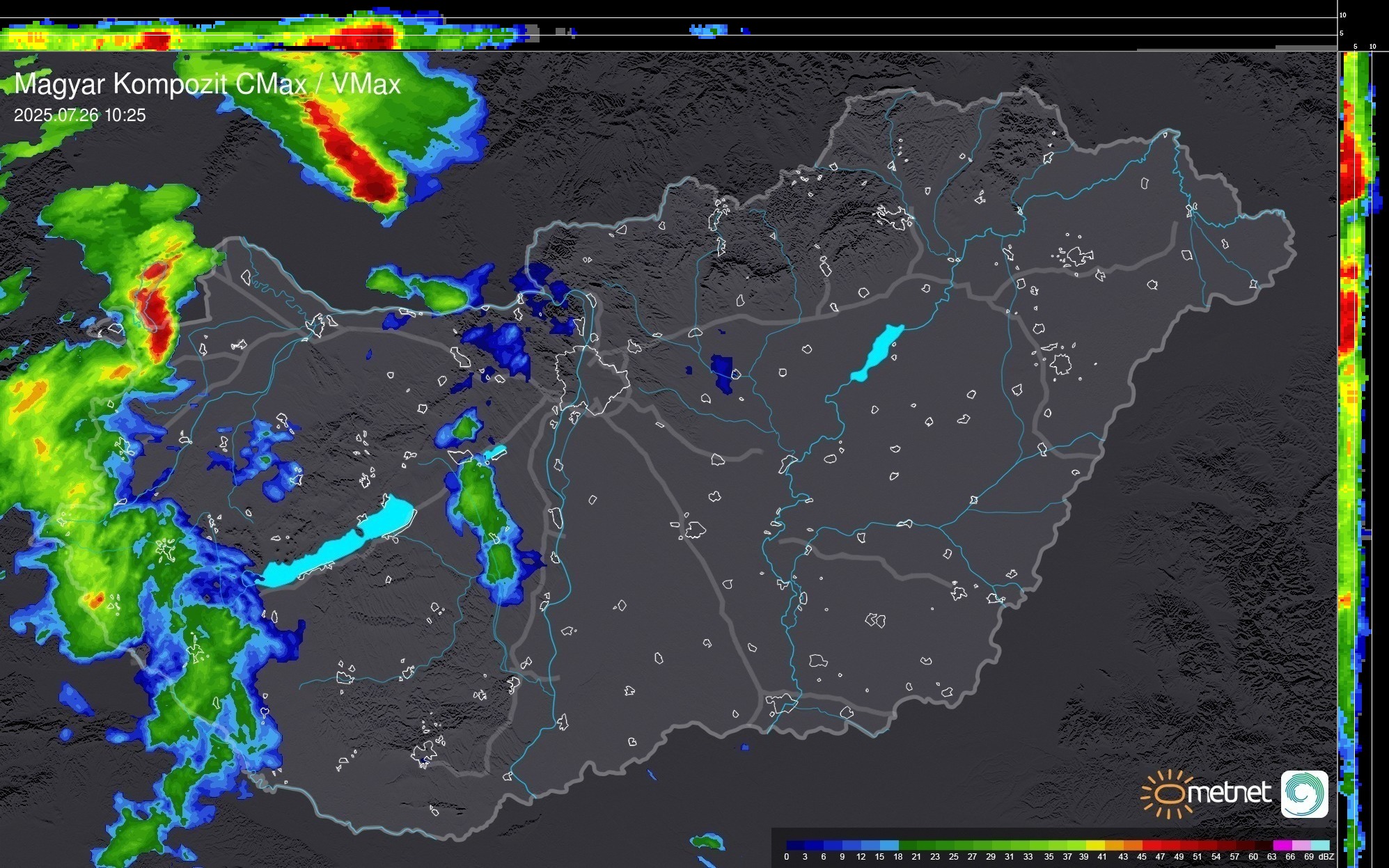Pick the light pink swatch in dBZ legend
Viewport: 1389px width, 868px height.
click(x=1301, y=845)
